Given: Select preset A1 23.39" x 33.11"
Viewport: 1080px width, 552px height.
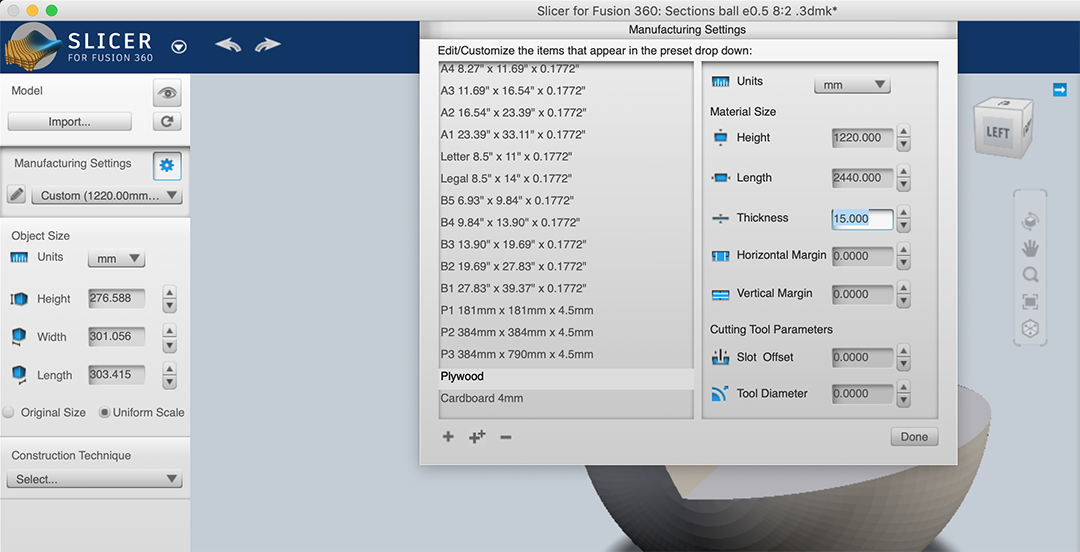Looking at the screenshot, I should point(566,134).
